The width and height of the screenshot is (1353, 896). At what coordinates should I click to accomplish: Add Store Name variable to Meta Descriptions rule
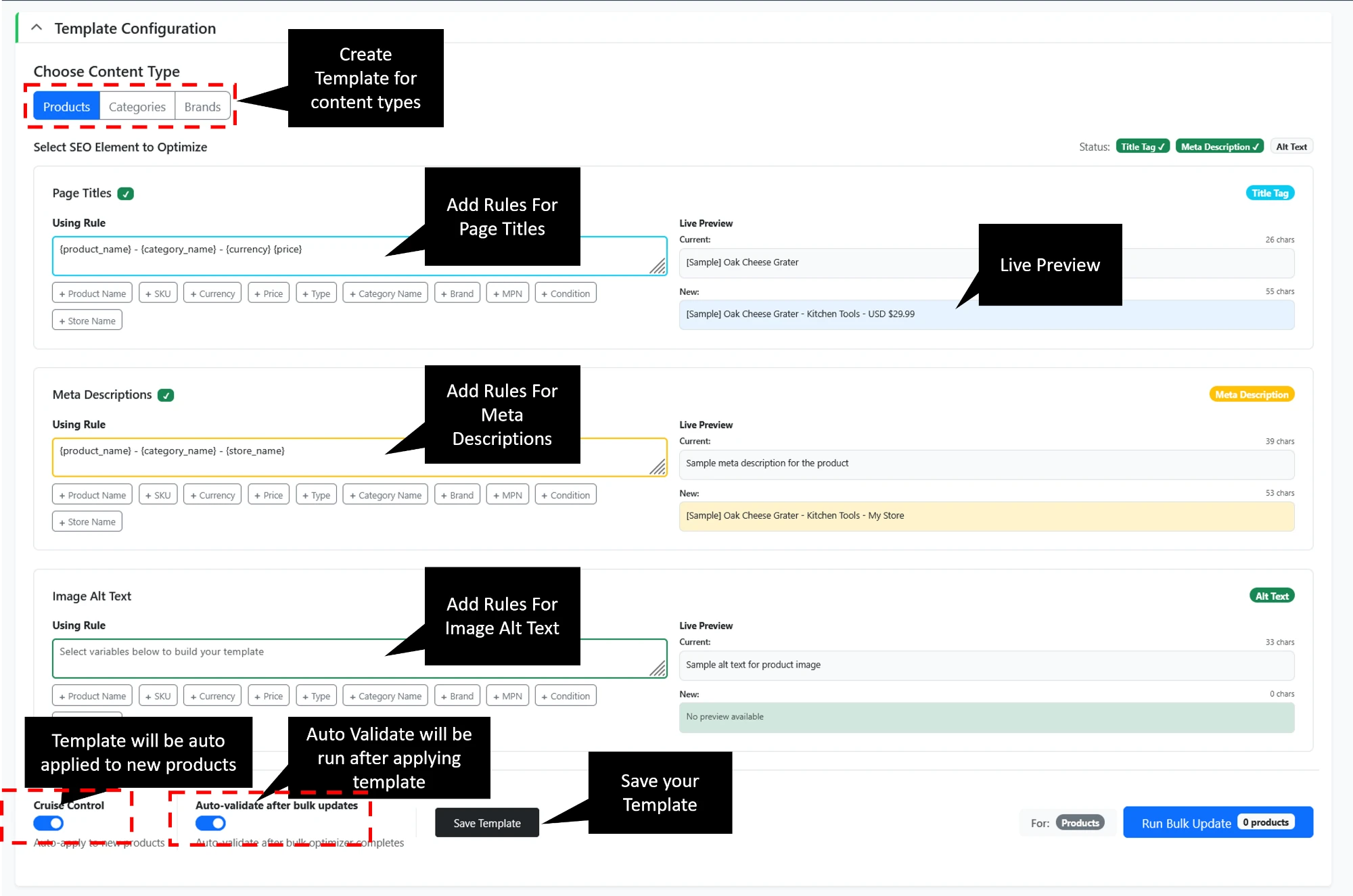87,521
